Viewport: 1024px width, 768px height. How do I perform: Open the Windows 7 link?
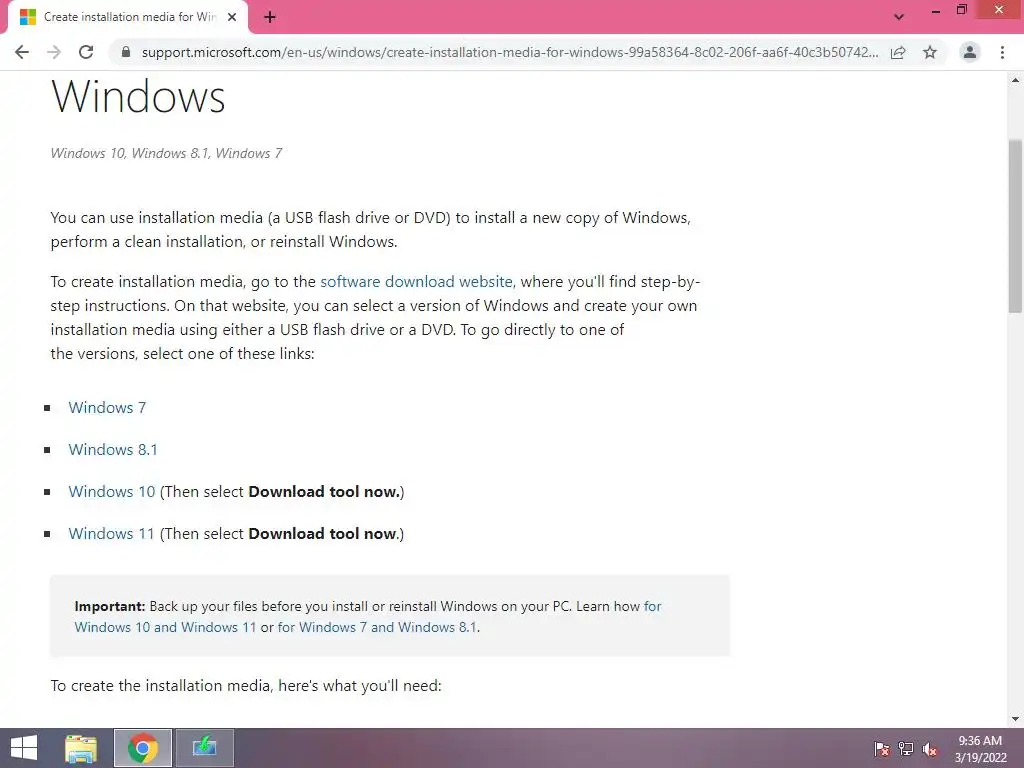107,408
